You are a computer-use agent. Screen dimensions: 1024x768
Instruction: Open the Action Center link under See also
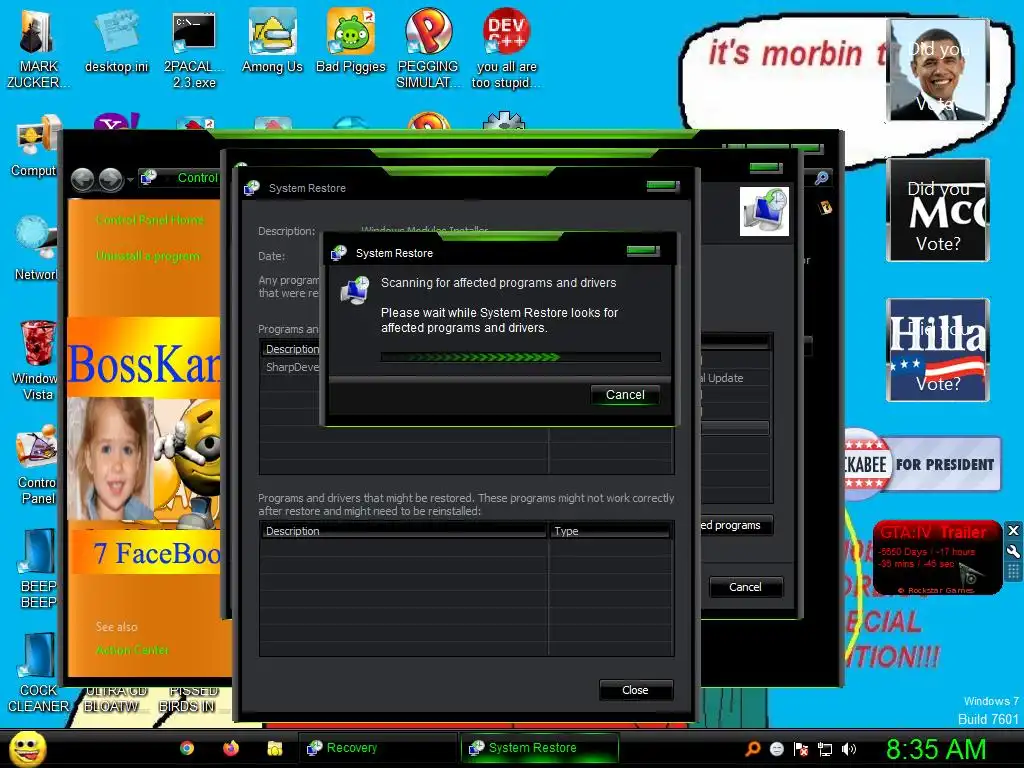(x=132, y=650)
